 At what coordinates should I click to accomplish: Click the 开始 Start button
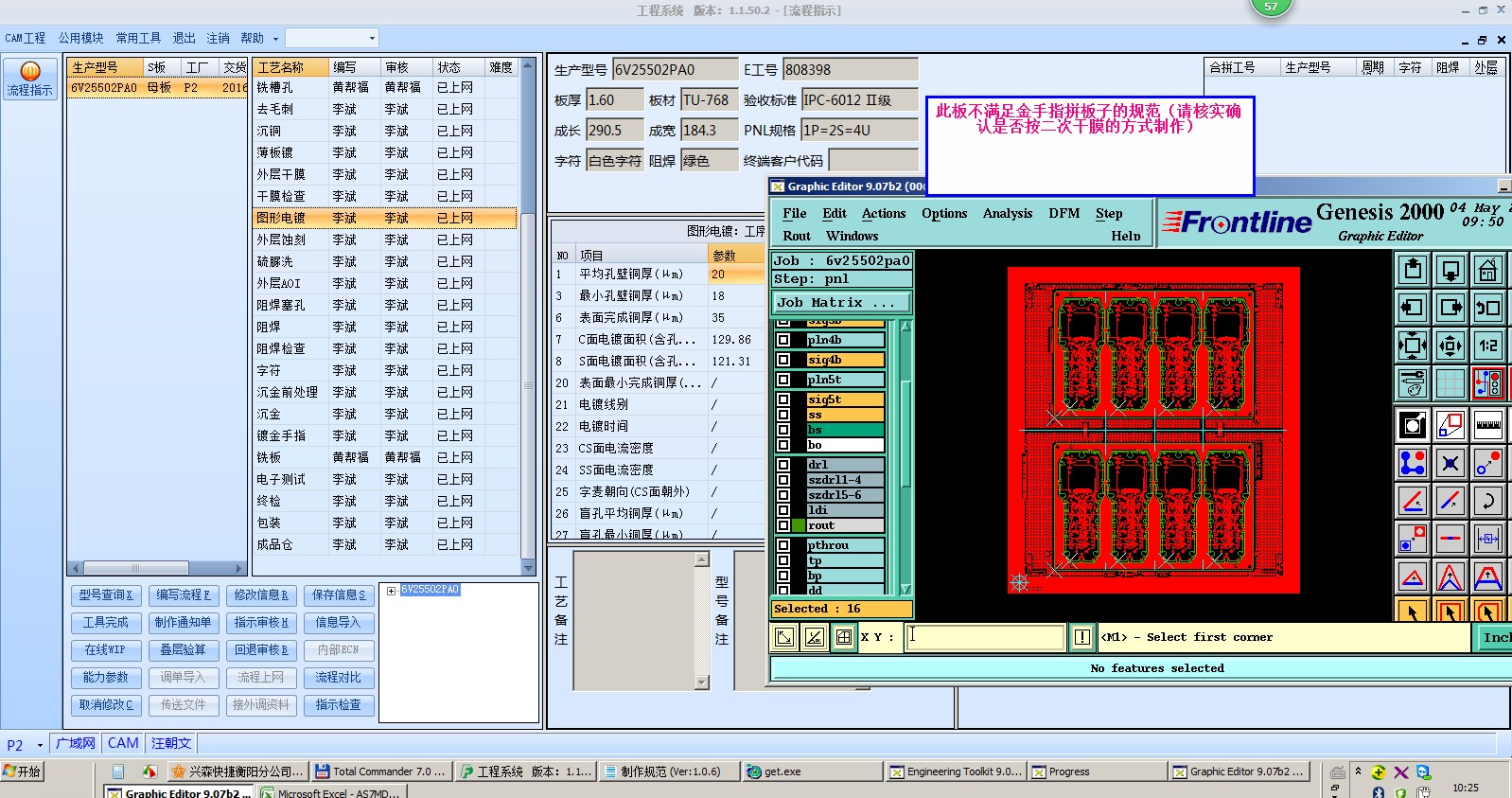(x=22, y=771)
